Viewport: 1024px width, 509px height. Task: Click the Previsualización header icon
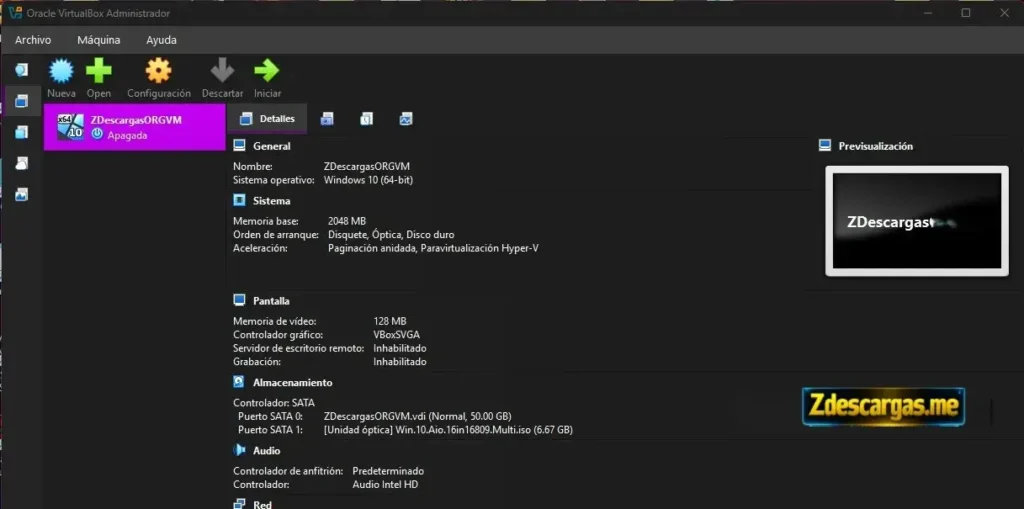pos(825,145)
